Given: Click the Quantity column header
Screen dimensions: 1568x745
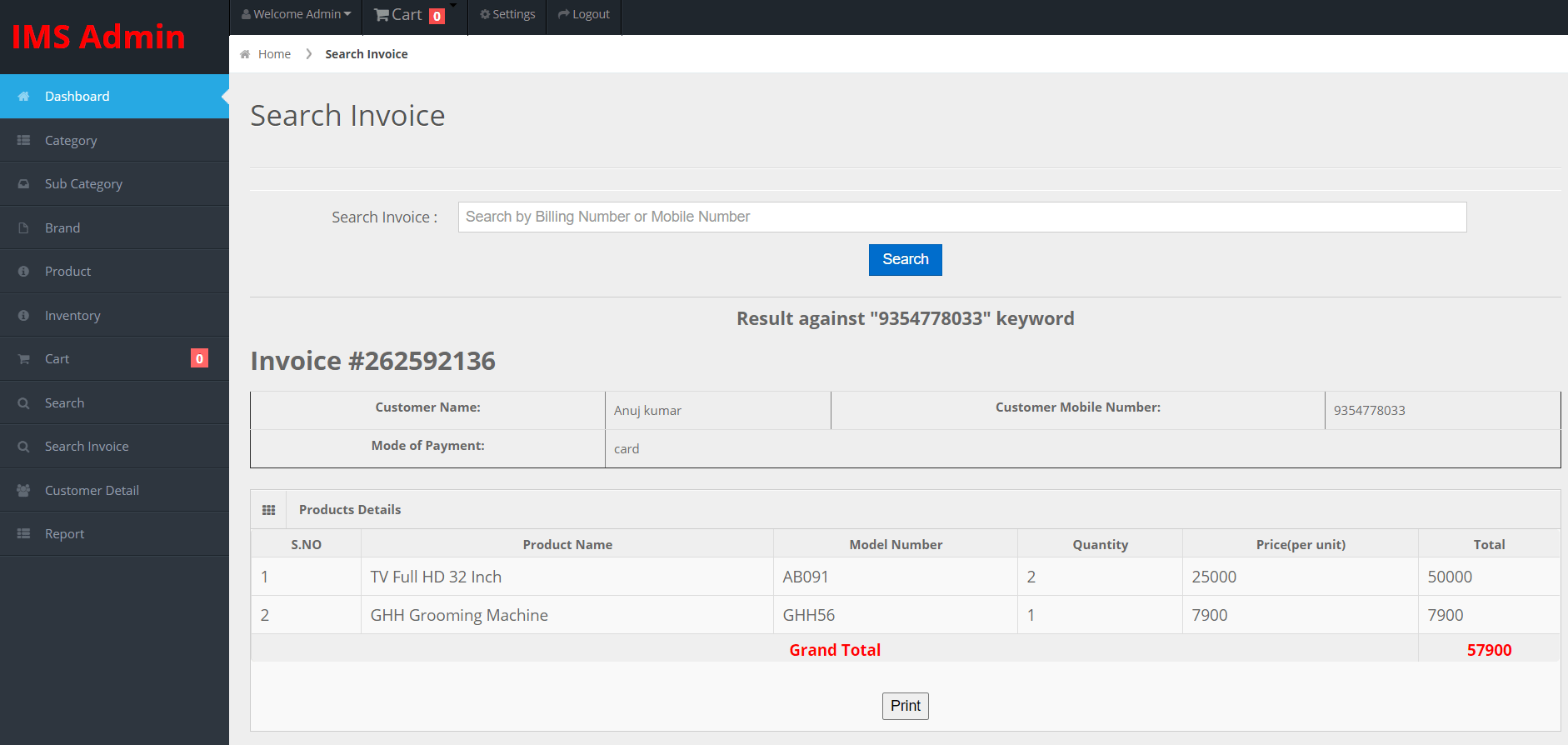Looking at the screenshot, I should coord(1101,545).
